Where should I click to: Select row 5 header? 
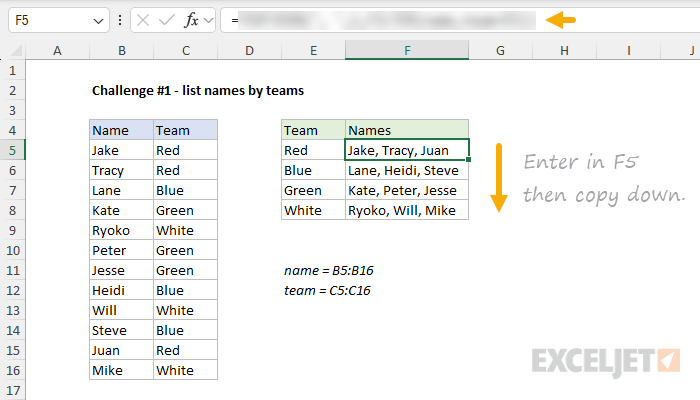tap(12, 150)
